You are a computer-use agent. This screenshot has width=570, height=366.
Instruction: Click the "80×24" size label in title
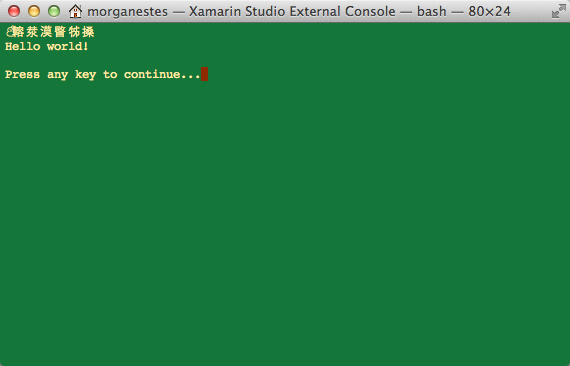pos(489,12)
